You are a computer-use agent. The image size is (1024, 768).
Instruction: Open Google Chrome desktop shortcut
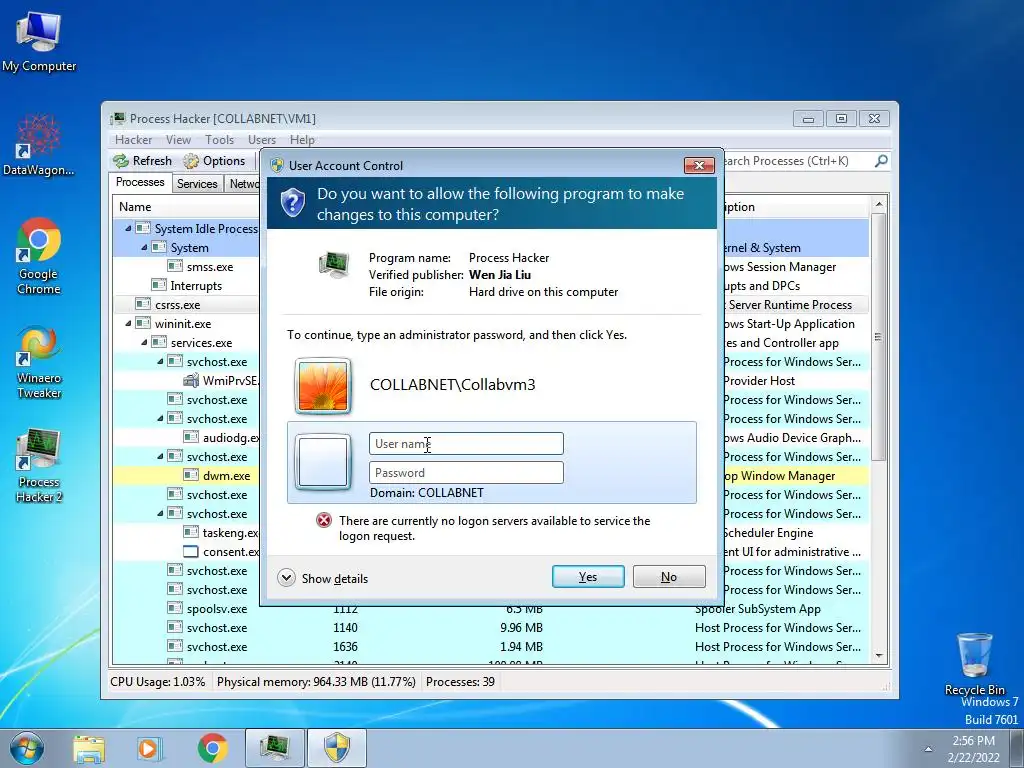[x=39, y=256]
